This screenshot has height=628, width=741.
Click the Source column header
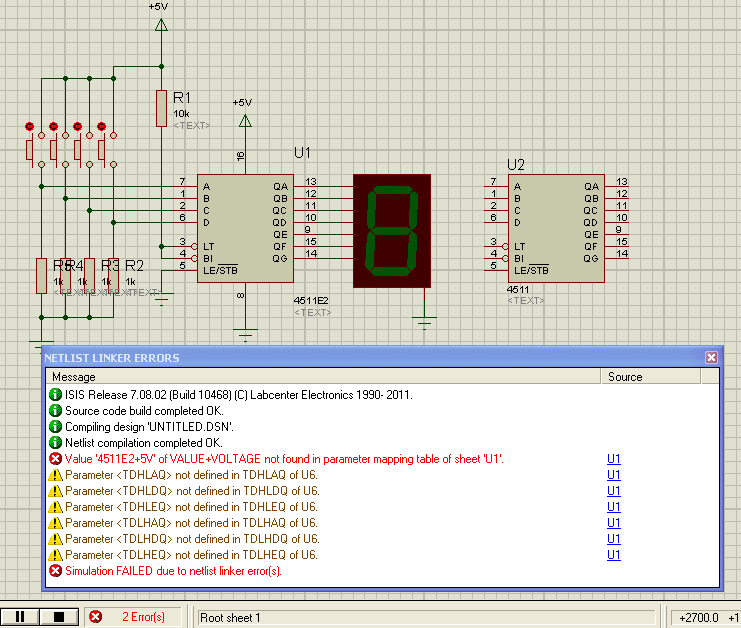point(660,377)
